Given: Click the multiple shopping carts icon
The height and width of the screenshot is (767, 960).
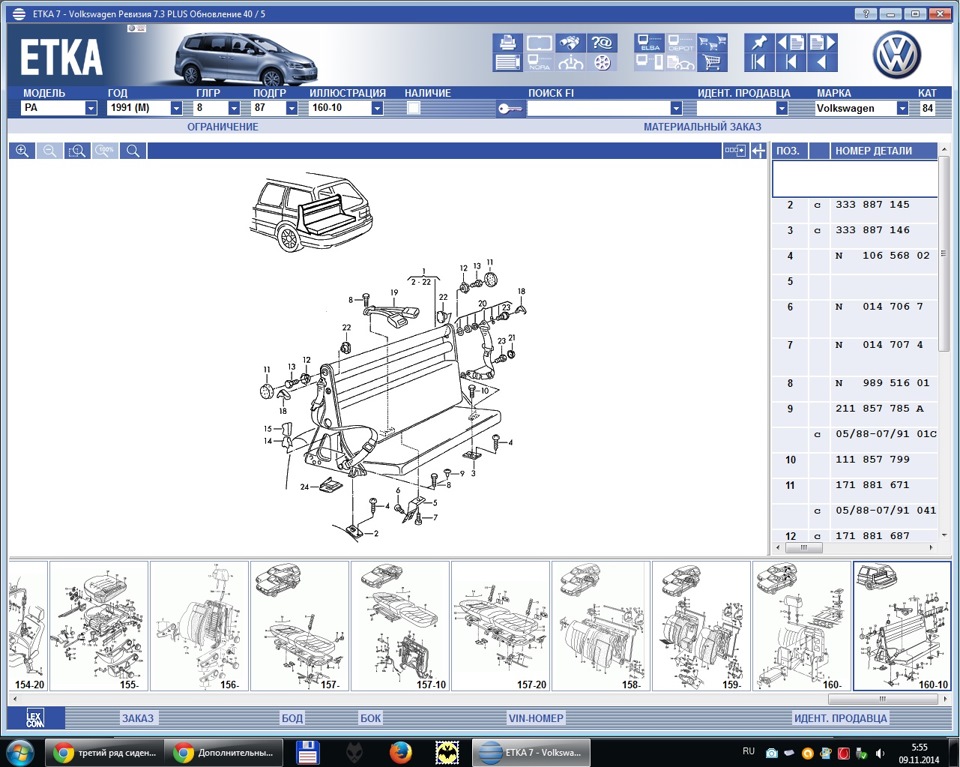Looking at the screenshot, I should [712, 43].
